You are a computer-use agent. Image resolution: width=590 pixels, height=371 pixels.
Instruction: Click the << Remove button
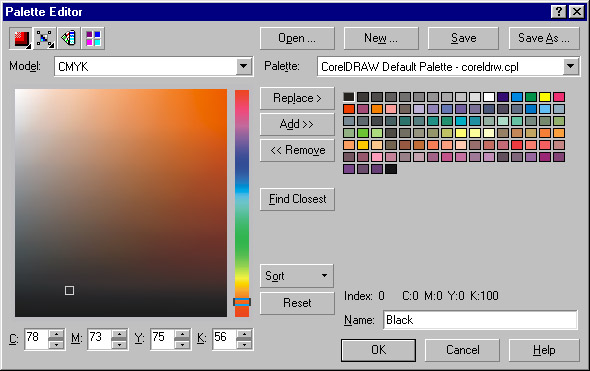297,150
